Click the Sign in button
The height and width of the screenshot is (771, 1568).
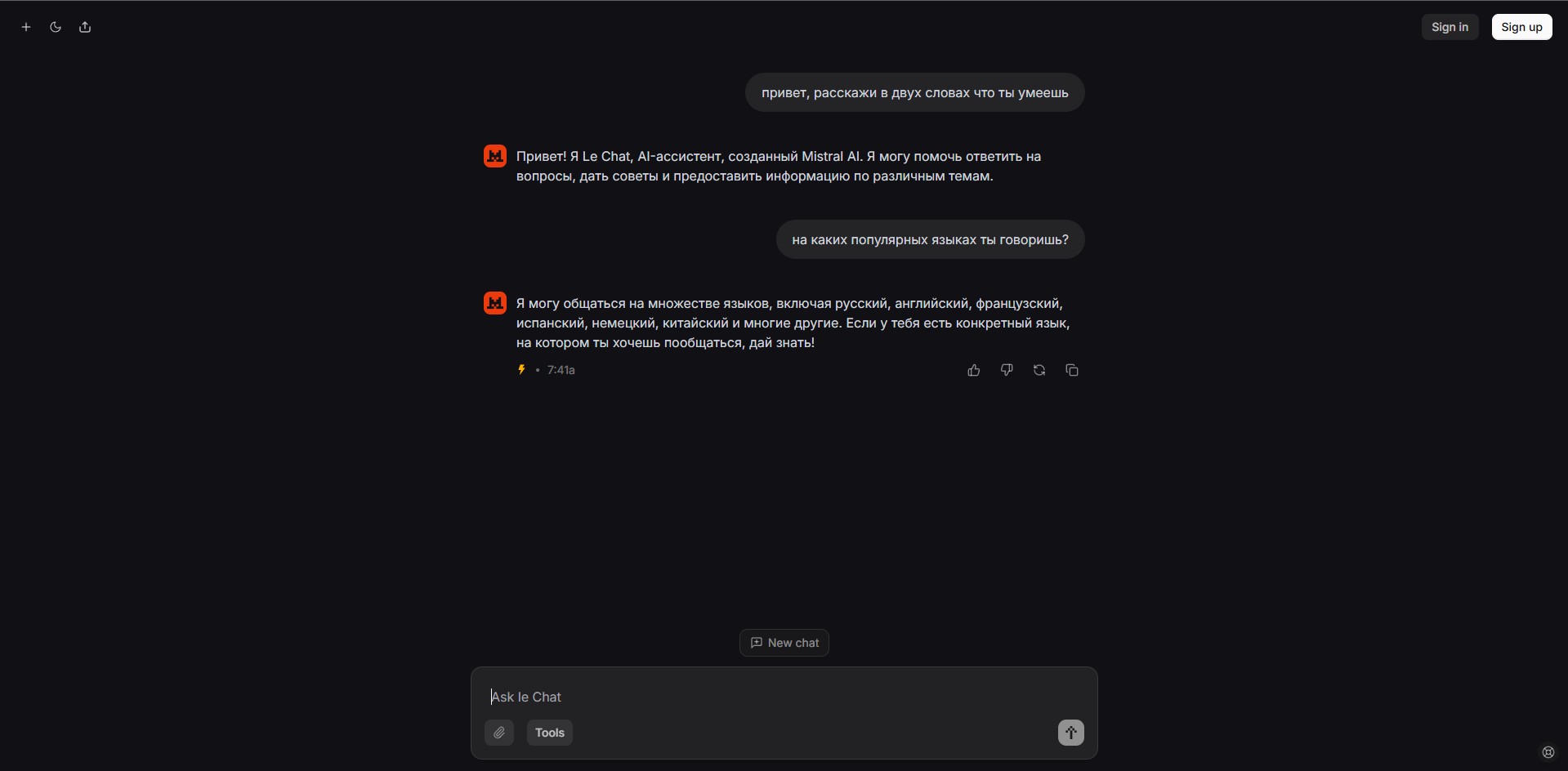click(x=1450, y=27)
